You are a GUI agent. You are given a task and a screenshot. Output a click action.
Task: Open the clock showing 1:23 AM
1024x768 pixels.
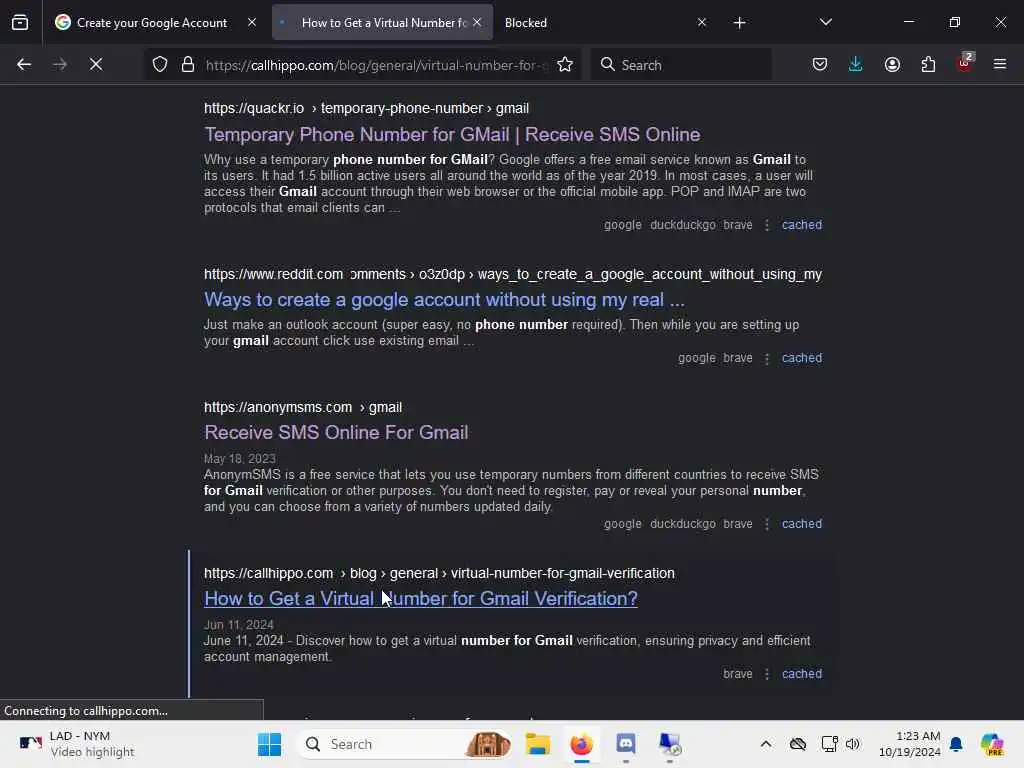pyautogui.click(x=910, y=744)
